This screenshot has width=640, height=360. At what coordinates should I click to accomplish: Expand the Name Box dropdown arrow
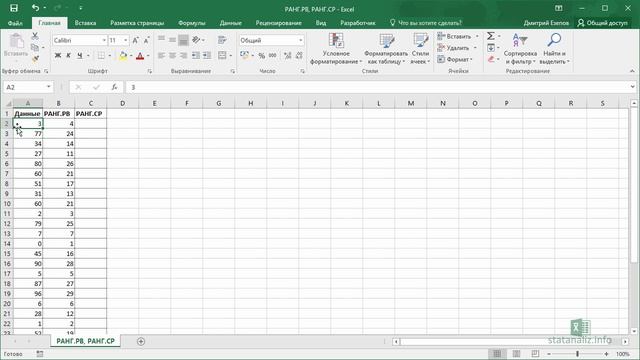tap(49, 87)
